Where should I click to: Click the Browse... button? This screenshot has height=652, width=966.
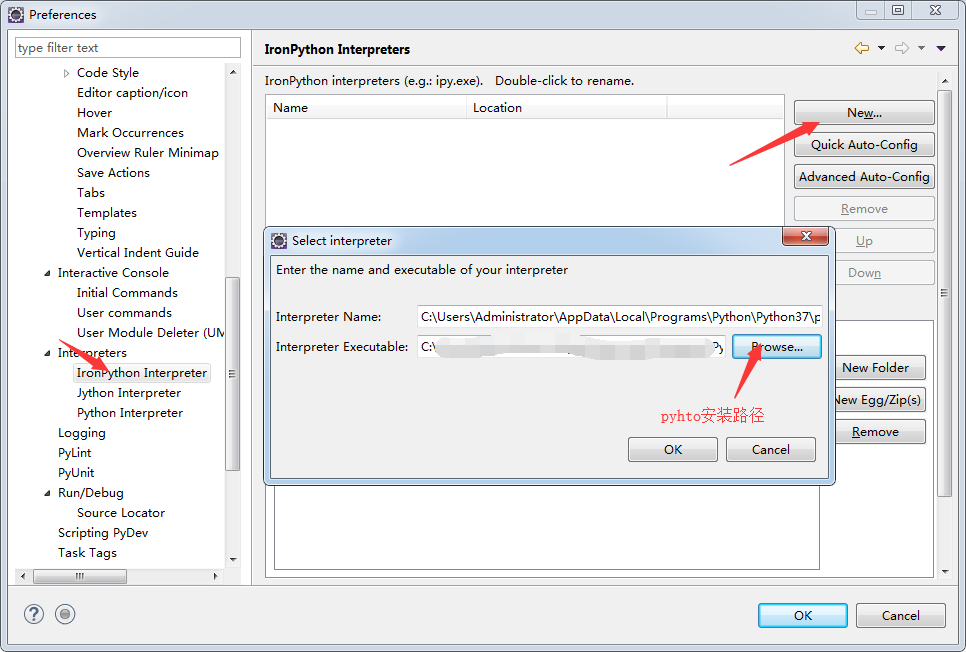point(776,347)
